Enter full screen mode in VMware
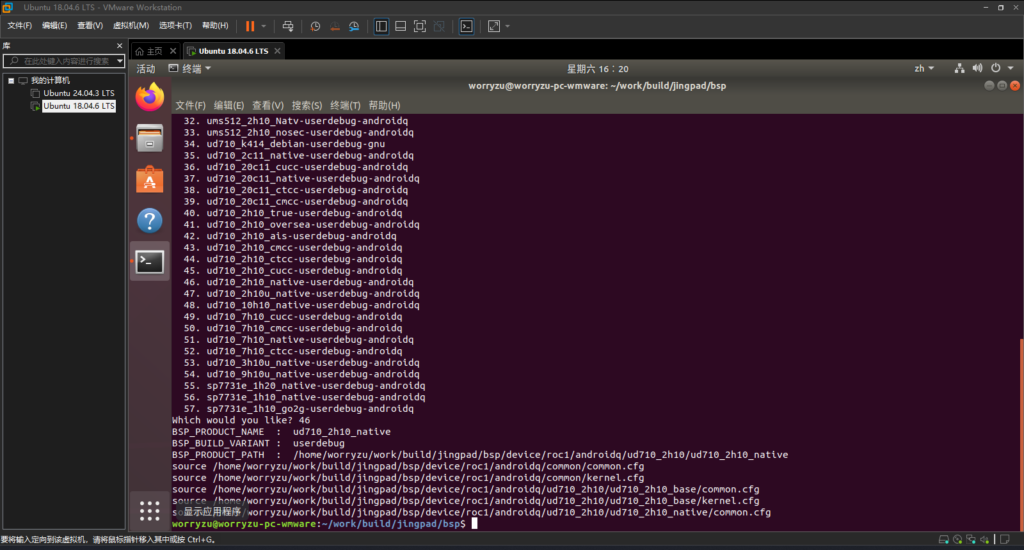 420,26
